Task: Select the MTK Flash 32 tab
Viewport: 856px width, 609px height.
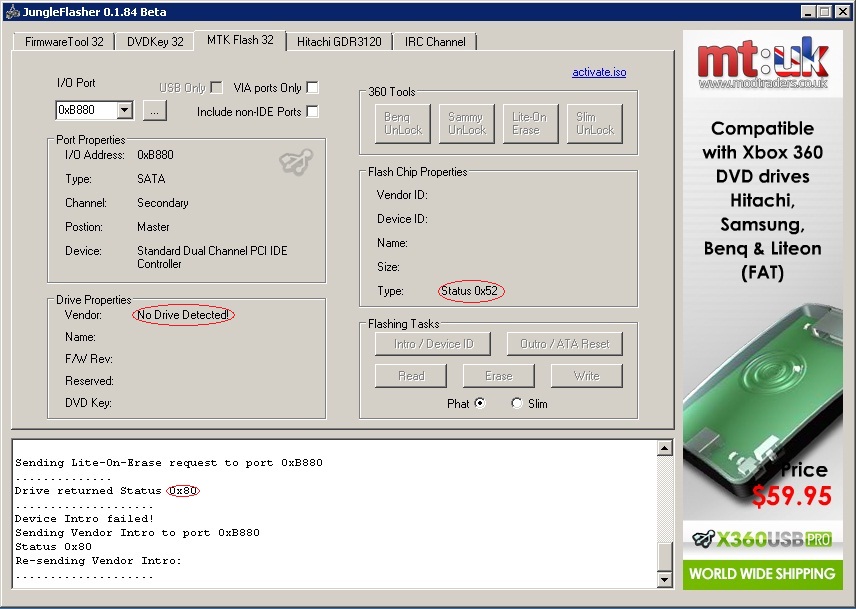Action: coord(240,40)
